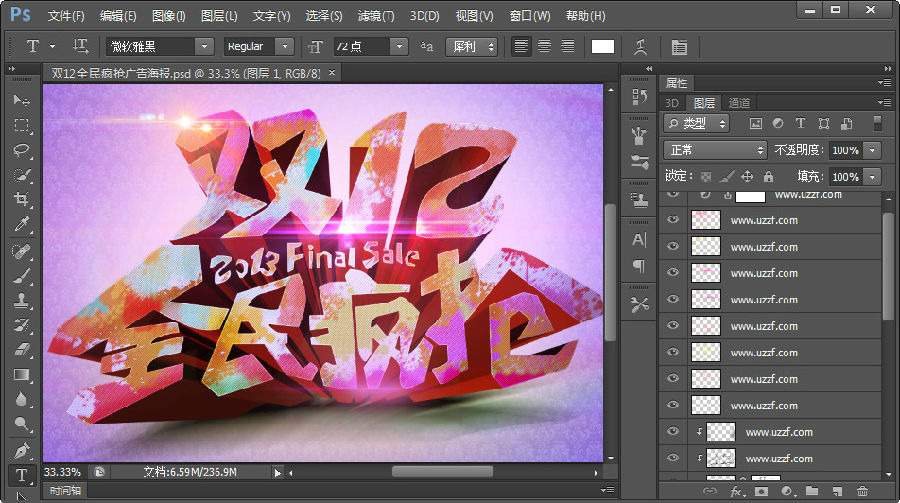This screenshot has height=503, width=900.
Task: Add a layer style via fx icon
Action: pos(737,491)
